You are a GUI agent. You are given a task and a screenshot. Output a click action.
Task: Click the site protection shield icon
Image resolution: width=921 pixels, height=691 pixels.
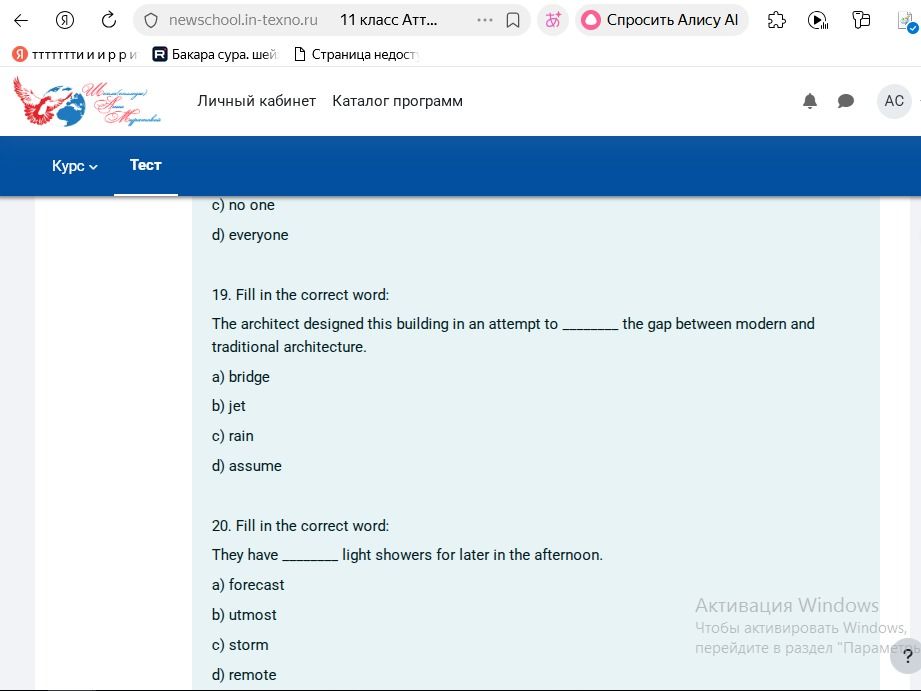151,21
